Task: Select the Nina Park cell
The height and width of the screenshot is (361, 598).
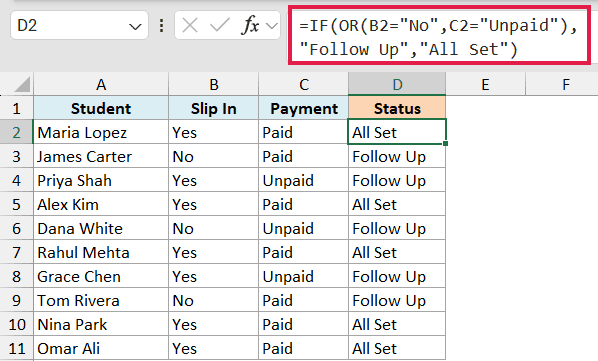Action: [x=101, y=324]
